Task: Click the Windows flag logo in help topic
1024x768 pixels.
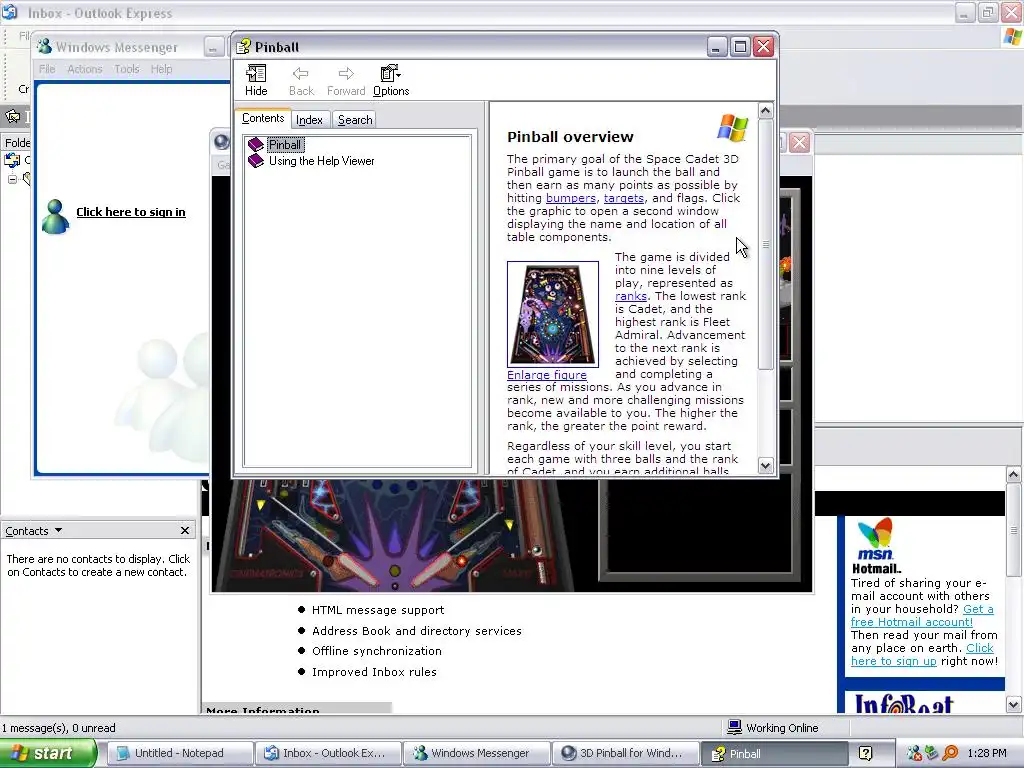Action: point(732,127)
